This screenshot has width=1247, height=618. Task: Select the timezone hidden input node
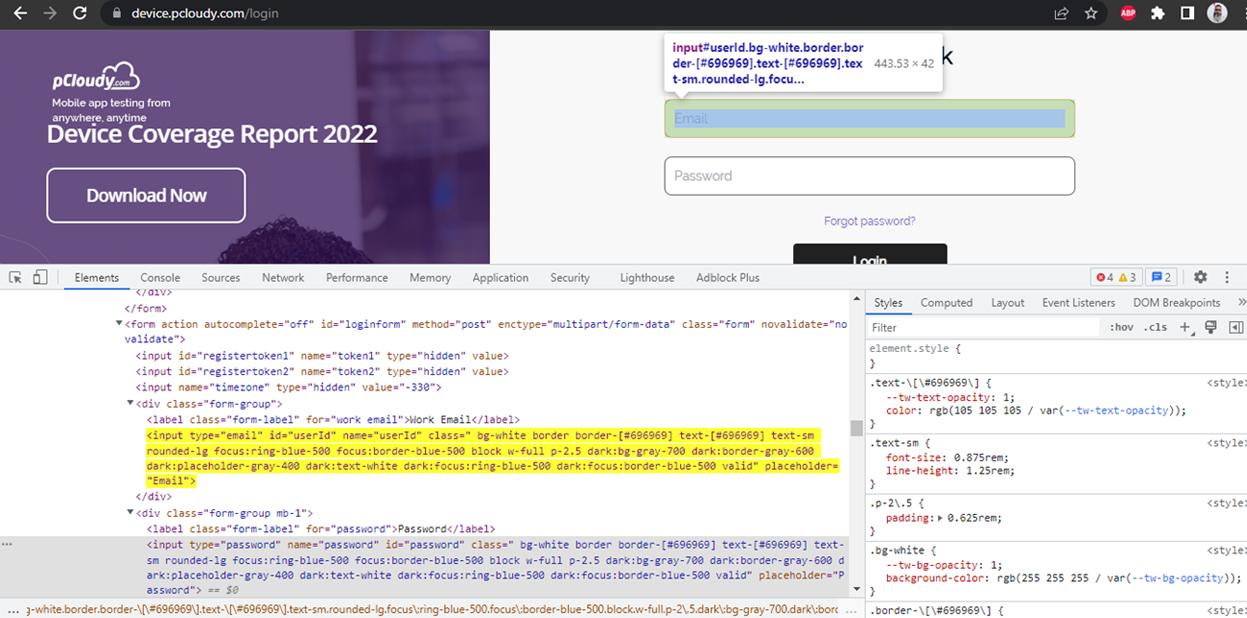point(288,387)
